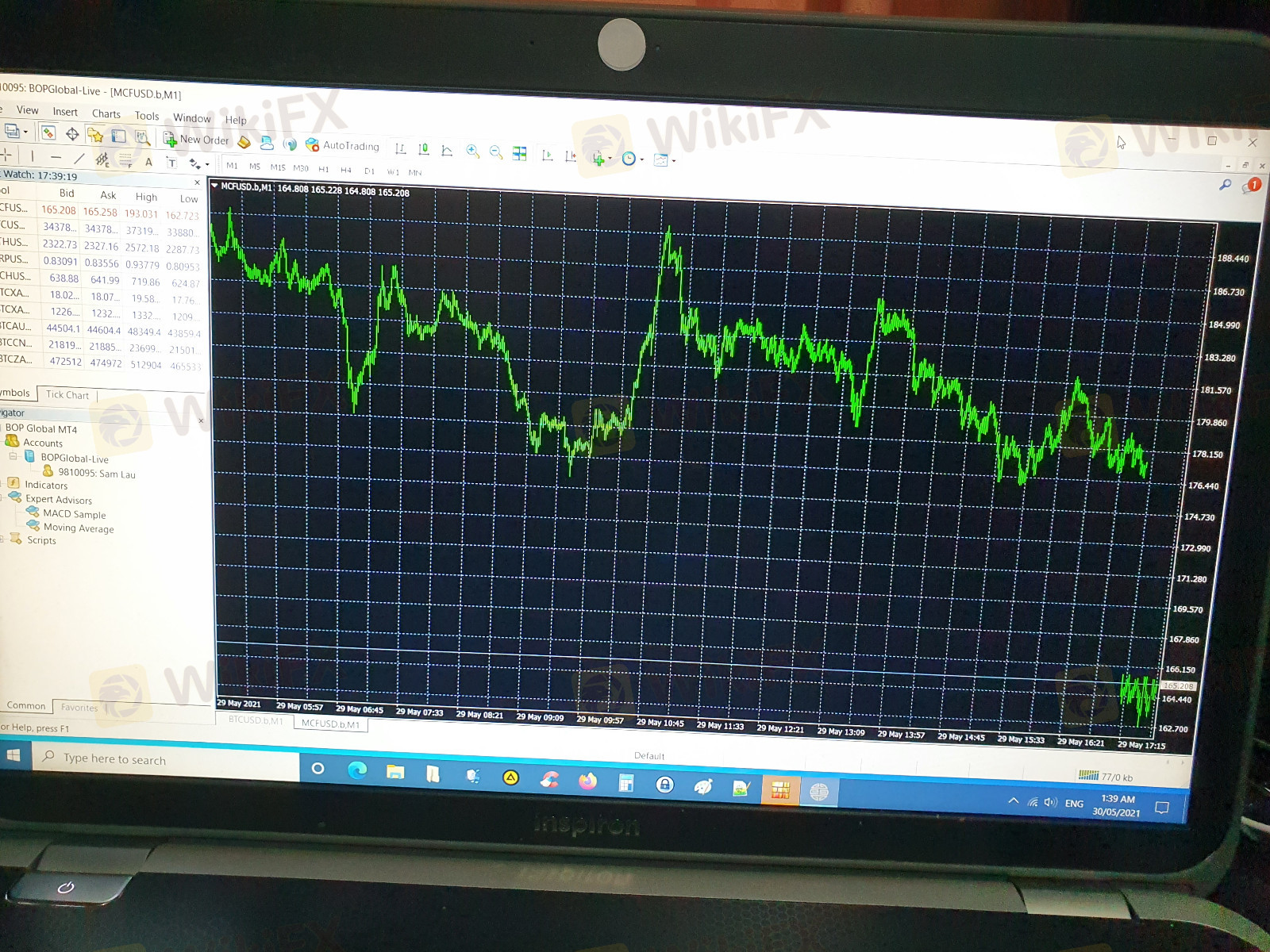Zoom in on the chart
The height and width of the screenshot is (952, 1270).
click(x=473, y=151)
